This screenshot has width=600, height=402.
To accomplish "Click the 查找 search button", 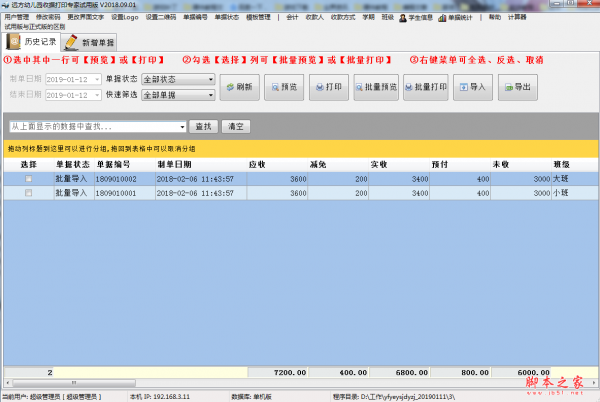I will 203,127.
